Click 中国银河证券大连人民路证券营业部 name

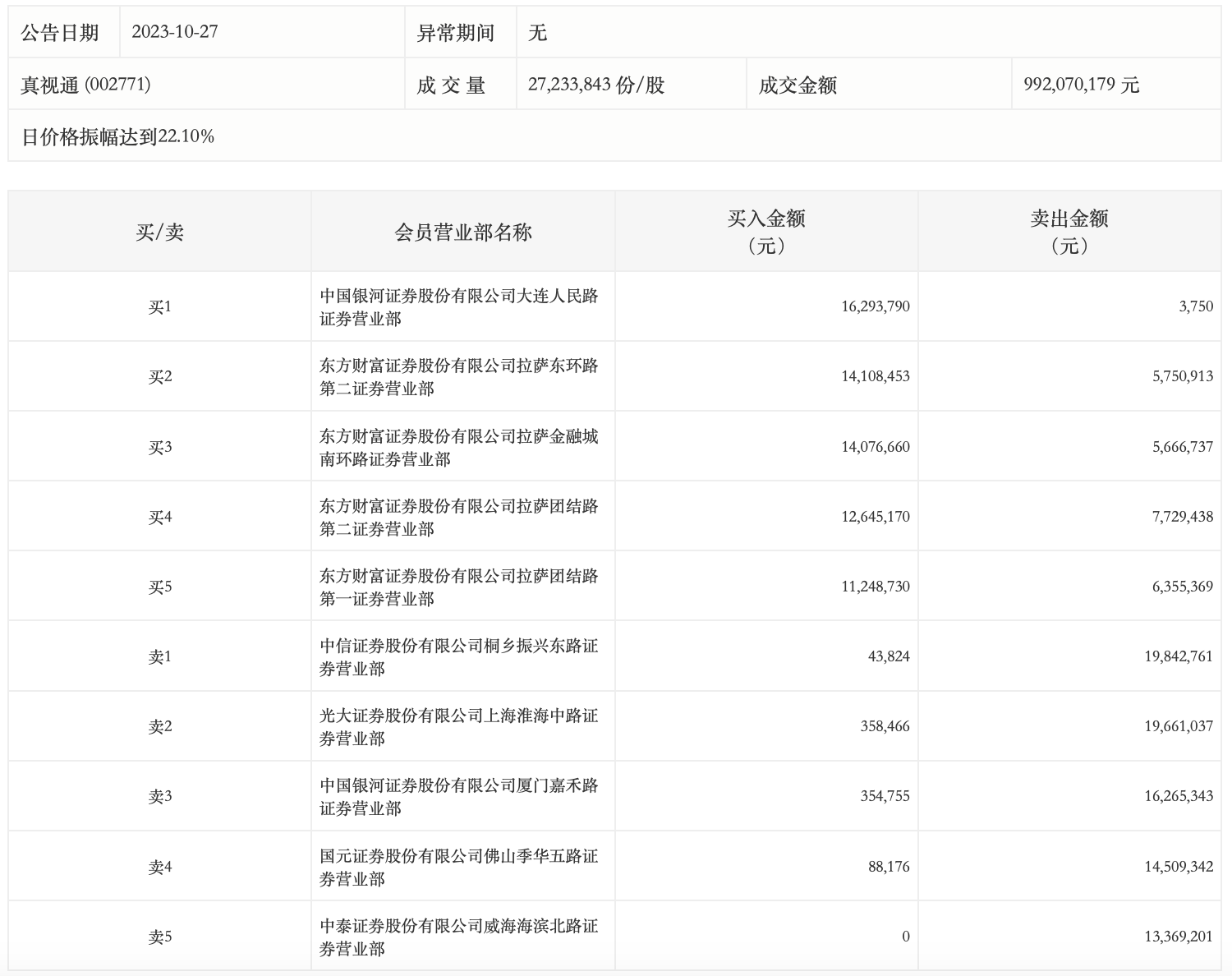(459, 306)
